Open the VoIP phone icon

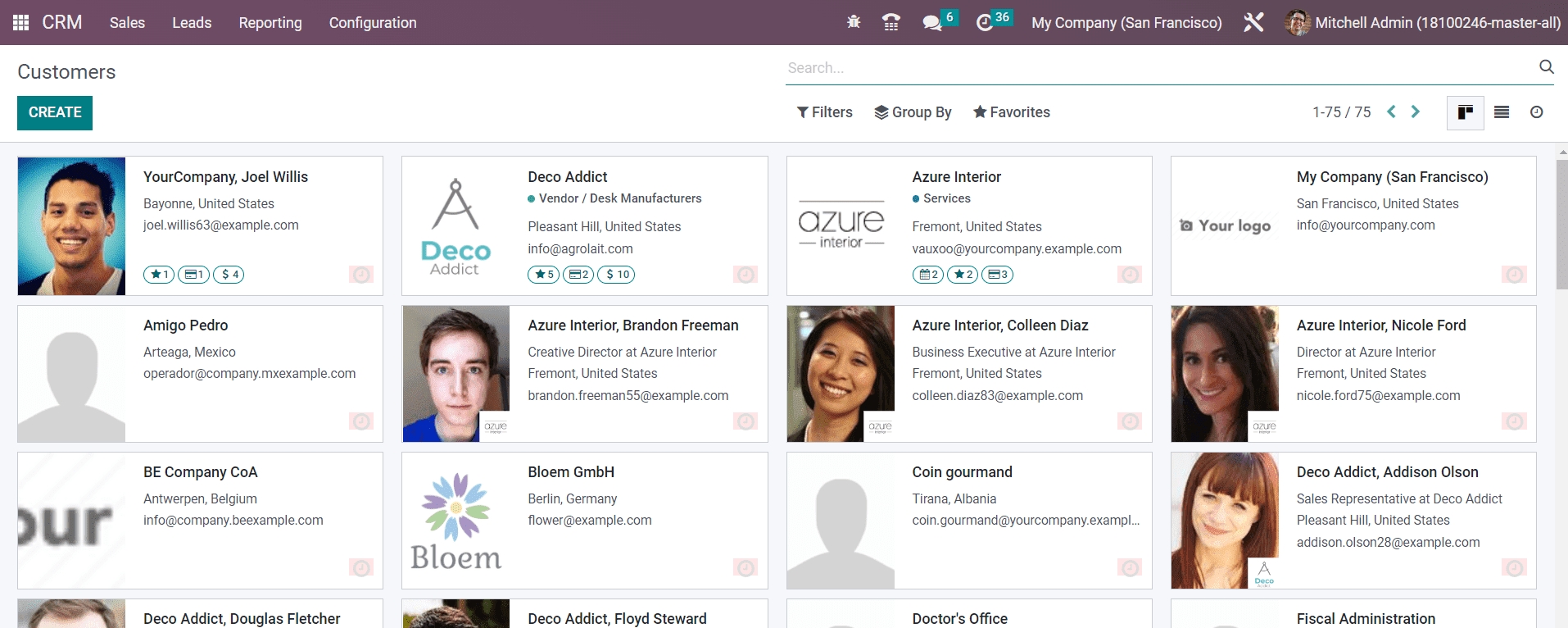click(x=891, y=22)
